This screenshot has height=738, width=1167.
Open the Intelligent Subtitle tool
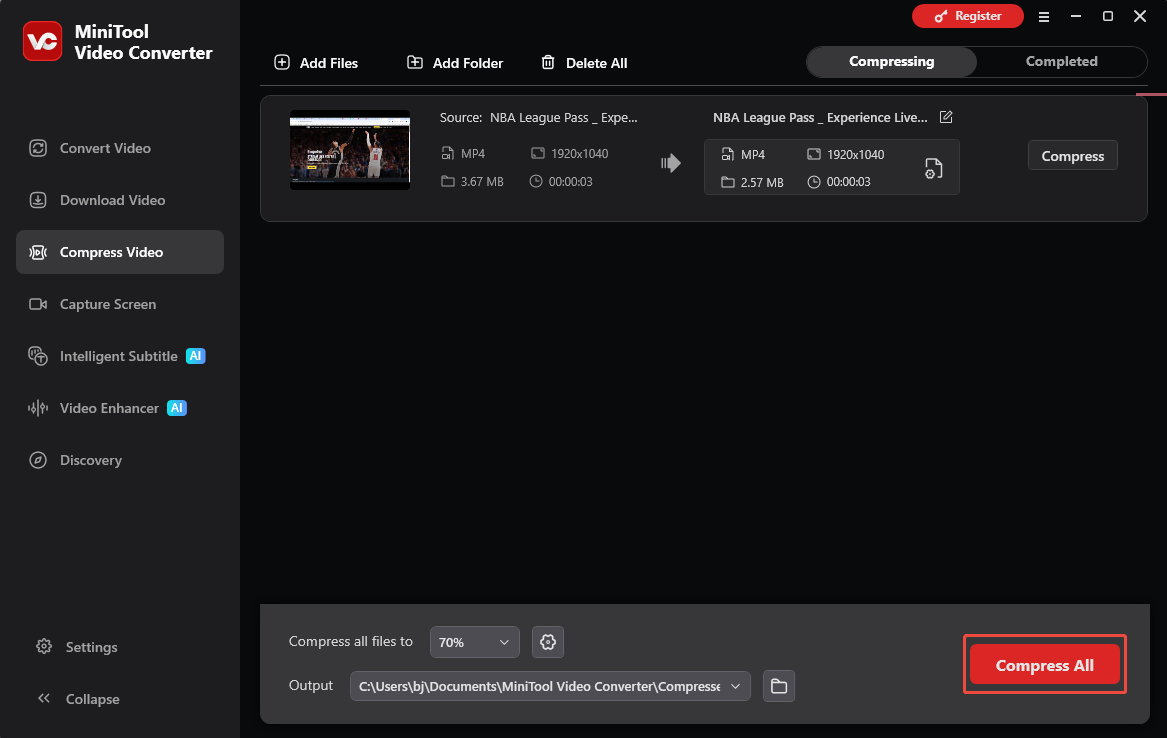pyautogui.click(x=119, y=356)
